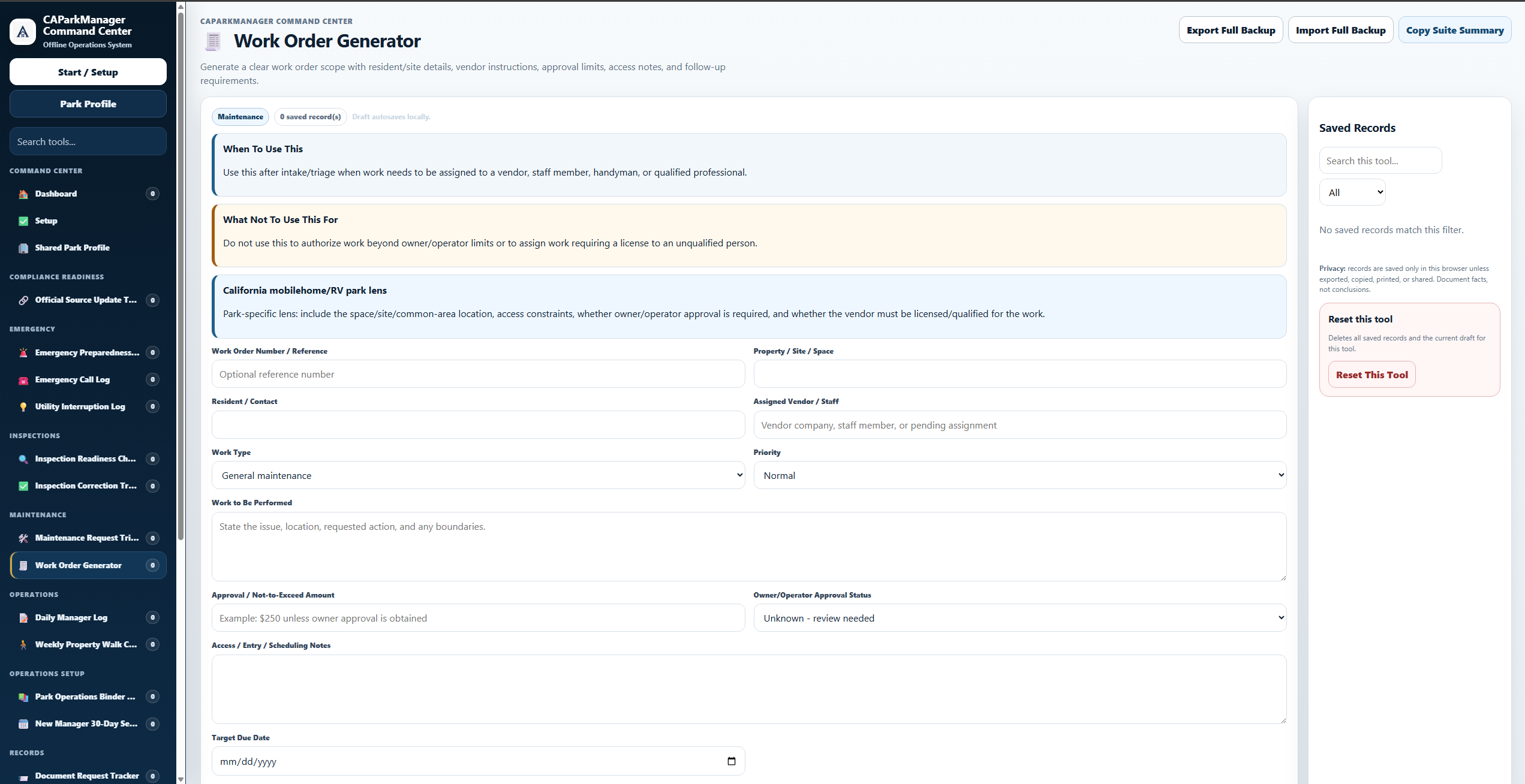Click the Work to Be Performed textarea
The height and width of the screenshot is (784, 1525).
coord(749,547)
